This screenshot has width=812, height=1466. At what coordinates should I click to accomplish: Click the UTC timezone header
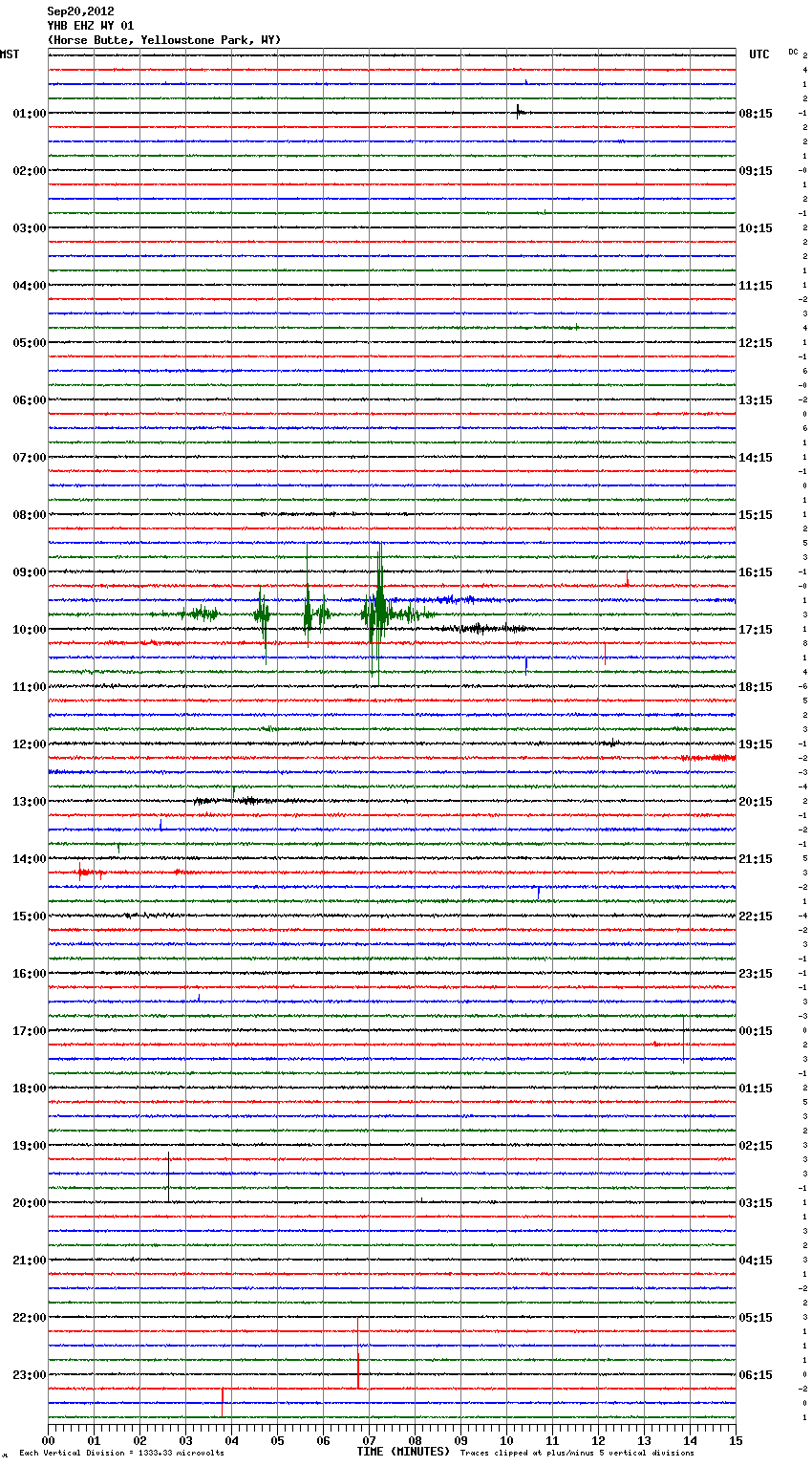[x=759, y=54]
